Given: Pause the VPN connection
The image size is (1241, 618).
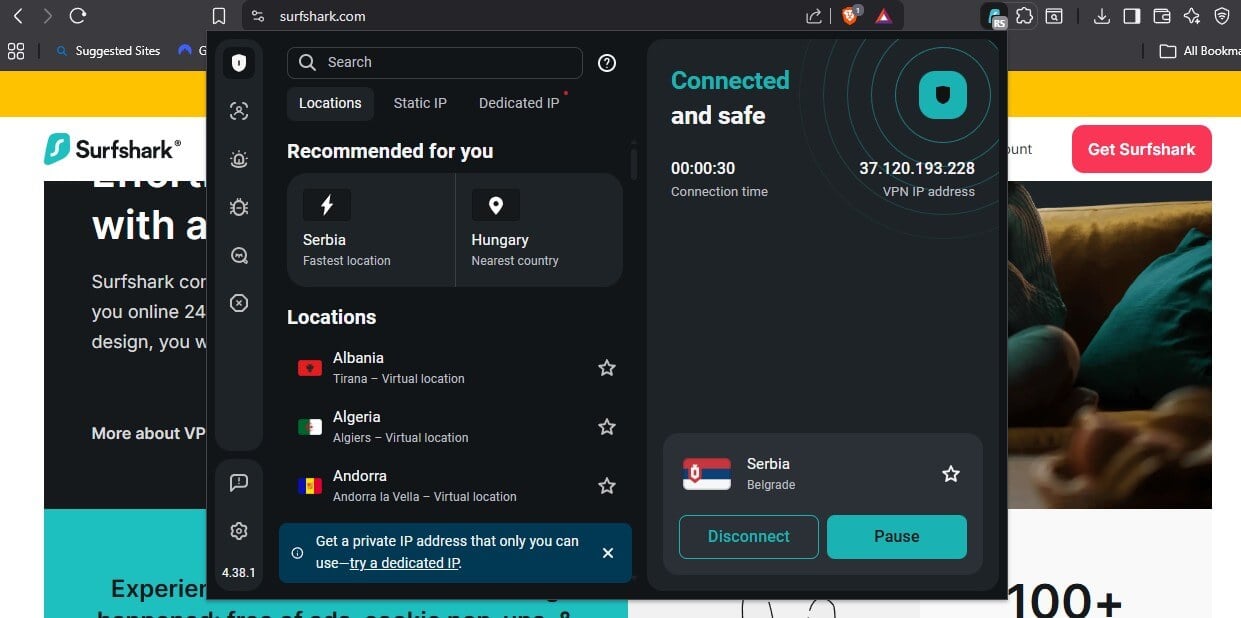Looking at the screenshot, I should click(896, 537).
